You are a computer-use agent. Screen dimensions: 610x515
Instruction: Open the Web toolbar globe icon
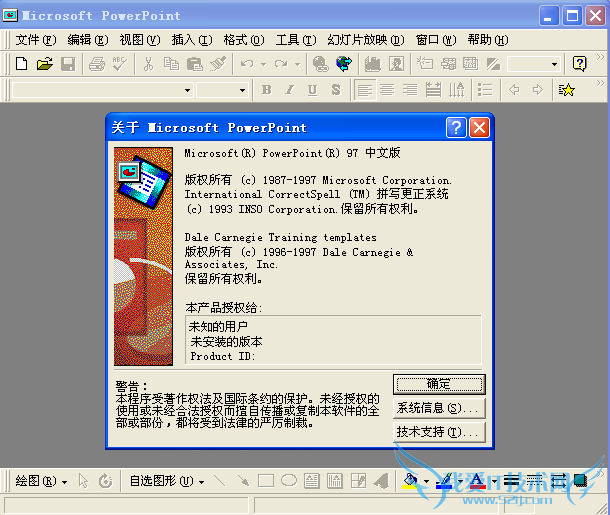pyautogui.click(x=344, y=64)
